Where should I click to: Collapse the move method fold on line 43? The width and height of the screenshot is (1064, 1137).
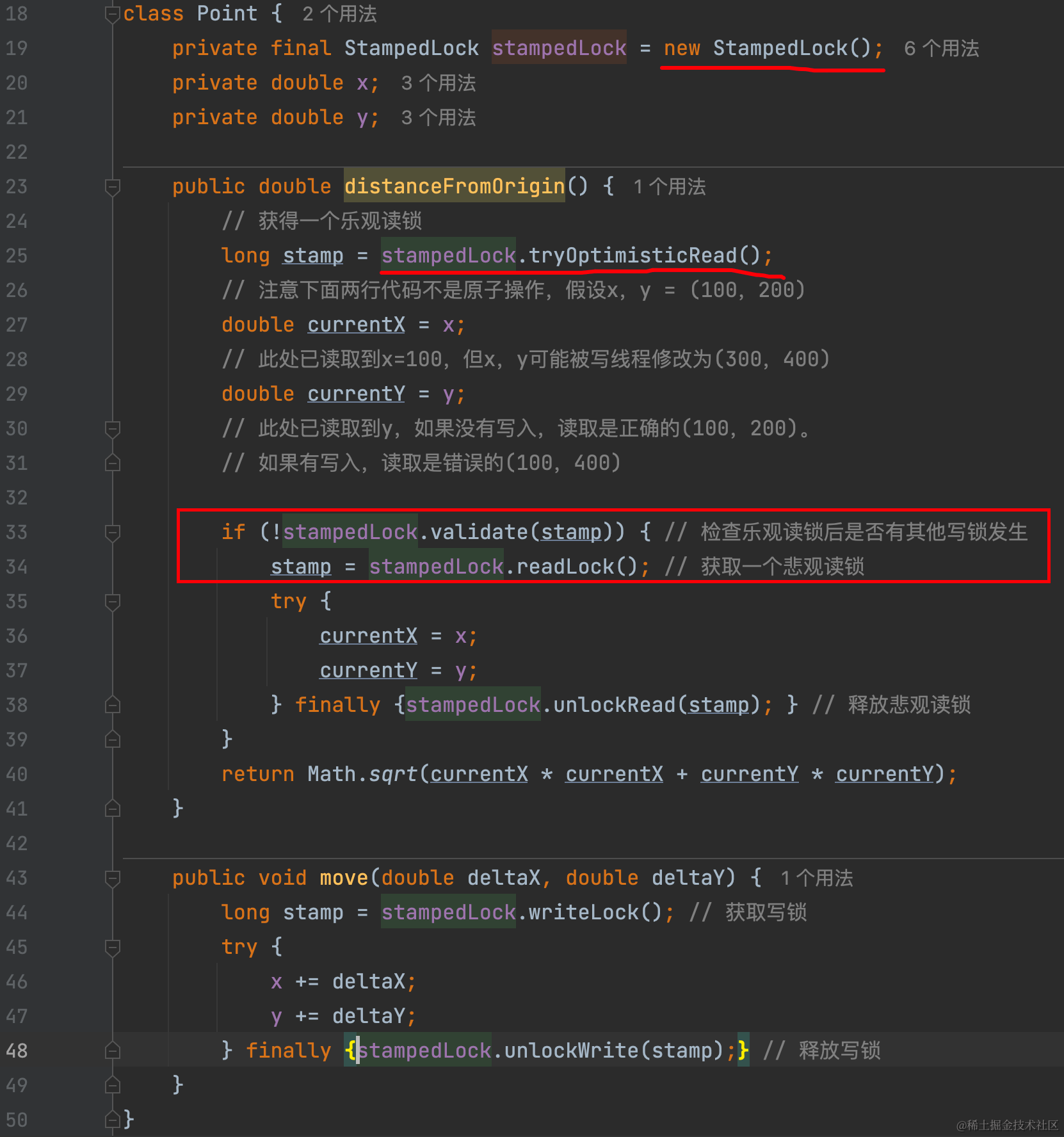(x=113, y=878)
